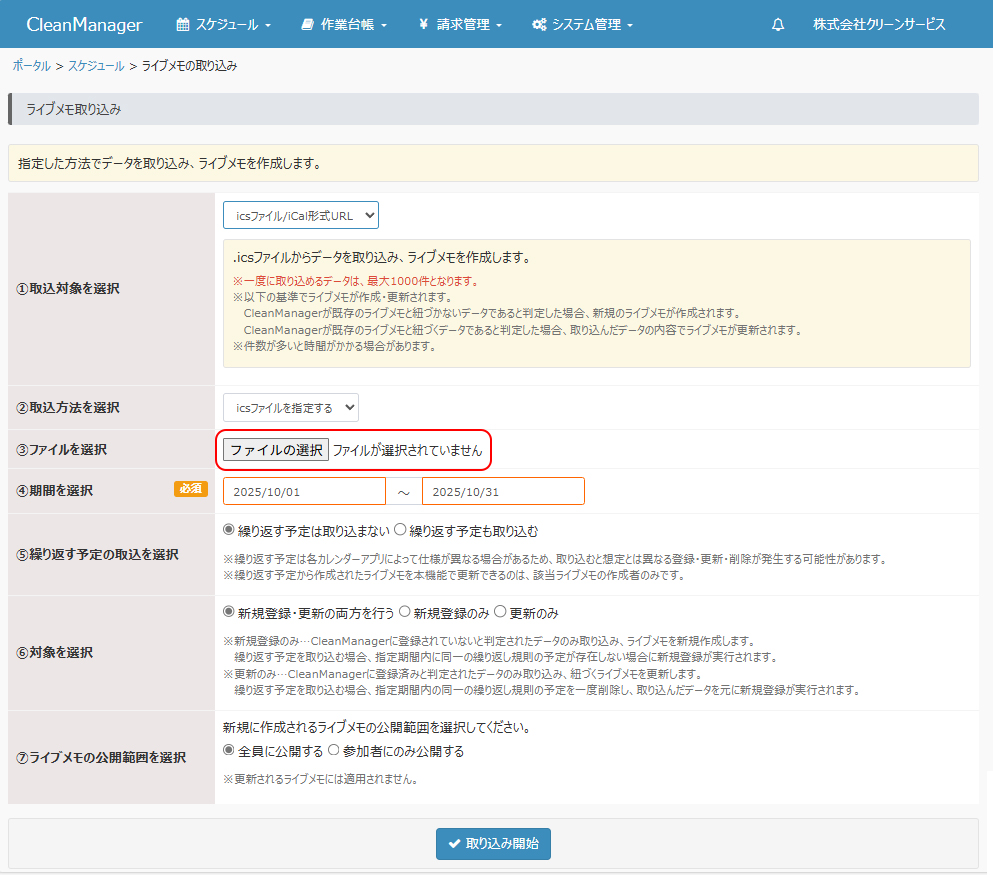This screenshot has height=875, width=993.
Task: Open the 作業台帳 menu
Action: [x=343, y=24]
